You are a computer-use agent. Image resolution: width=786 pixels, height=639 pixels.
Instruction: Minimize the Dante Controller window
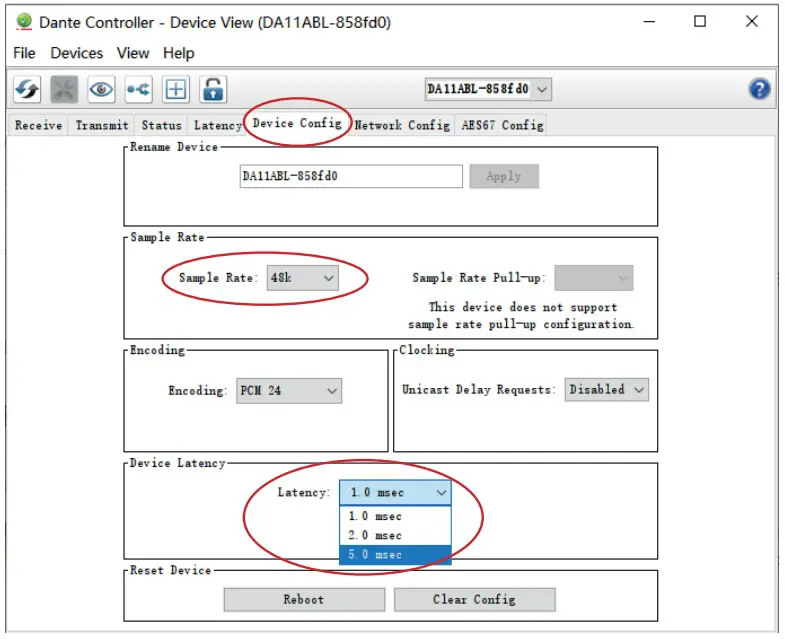tap(650, 22)
